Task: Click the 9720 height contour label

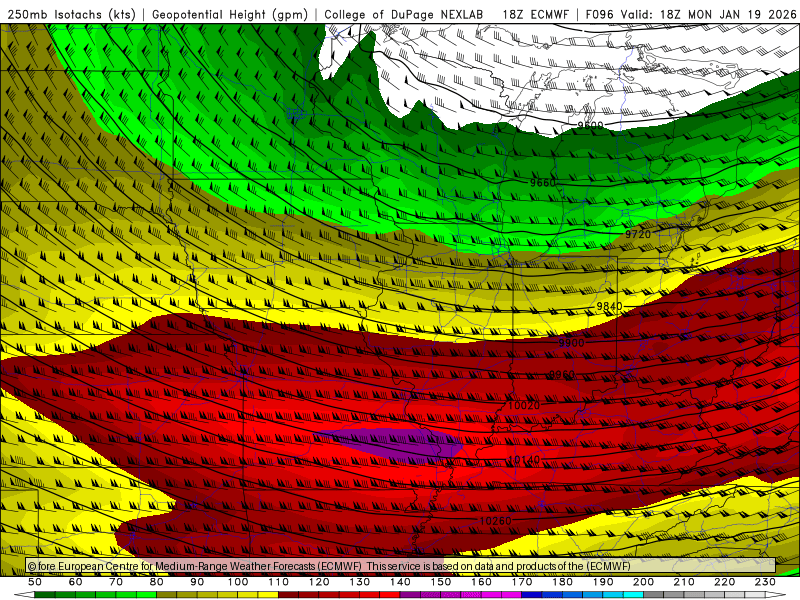Action: click(638, 234)
